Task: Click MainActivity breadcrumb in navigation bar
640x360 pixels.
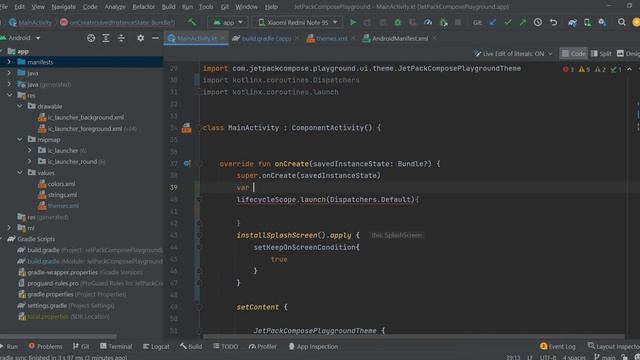Action: tap(31, 22)
